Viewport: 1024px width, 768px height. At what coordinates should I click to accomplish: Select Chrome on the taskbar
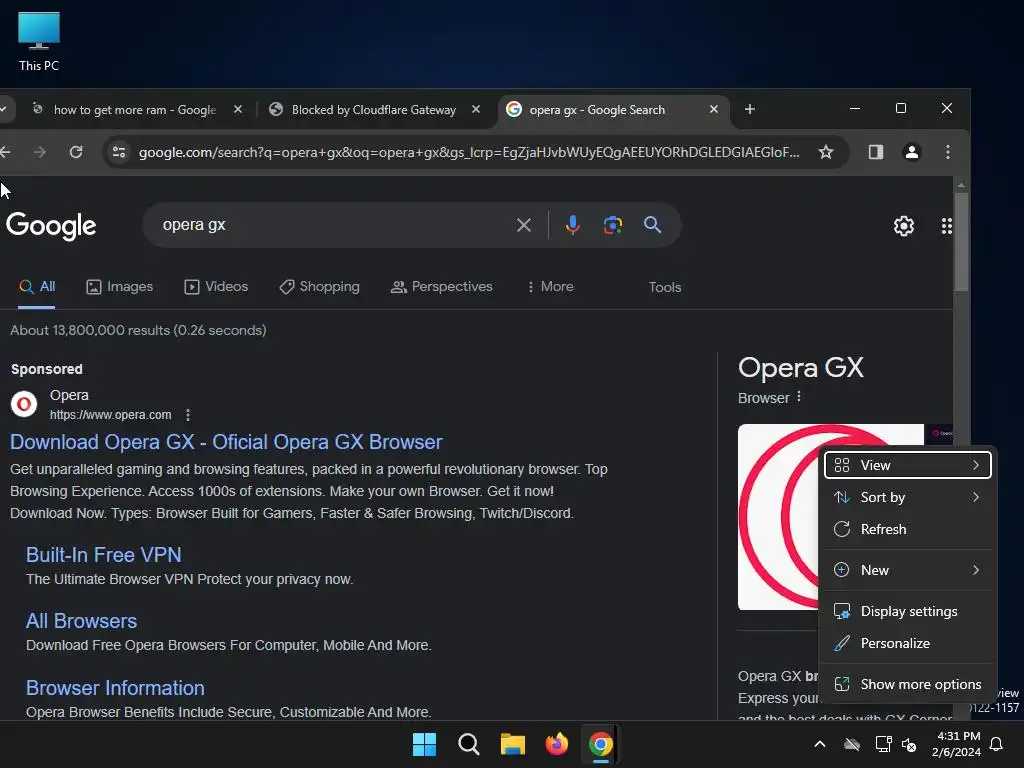tap(601, 744)
